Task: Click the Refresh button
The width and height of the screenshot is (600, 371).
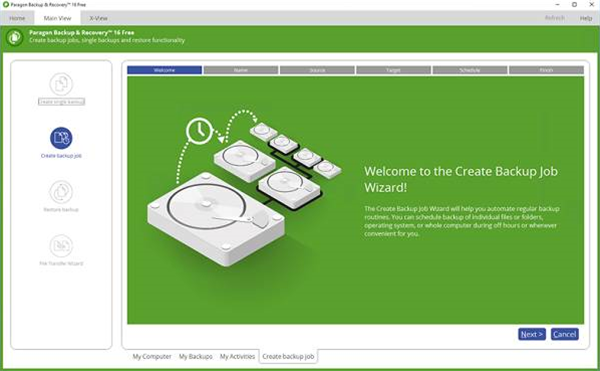Action: [554, 18]
